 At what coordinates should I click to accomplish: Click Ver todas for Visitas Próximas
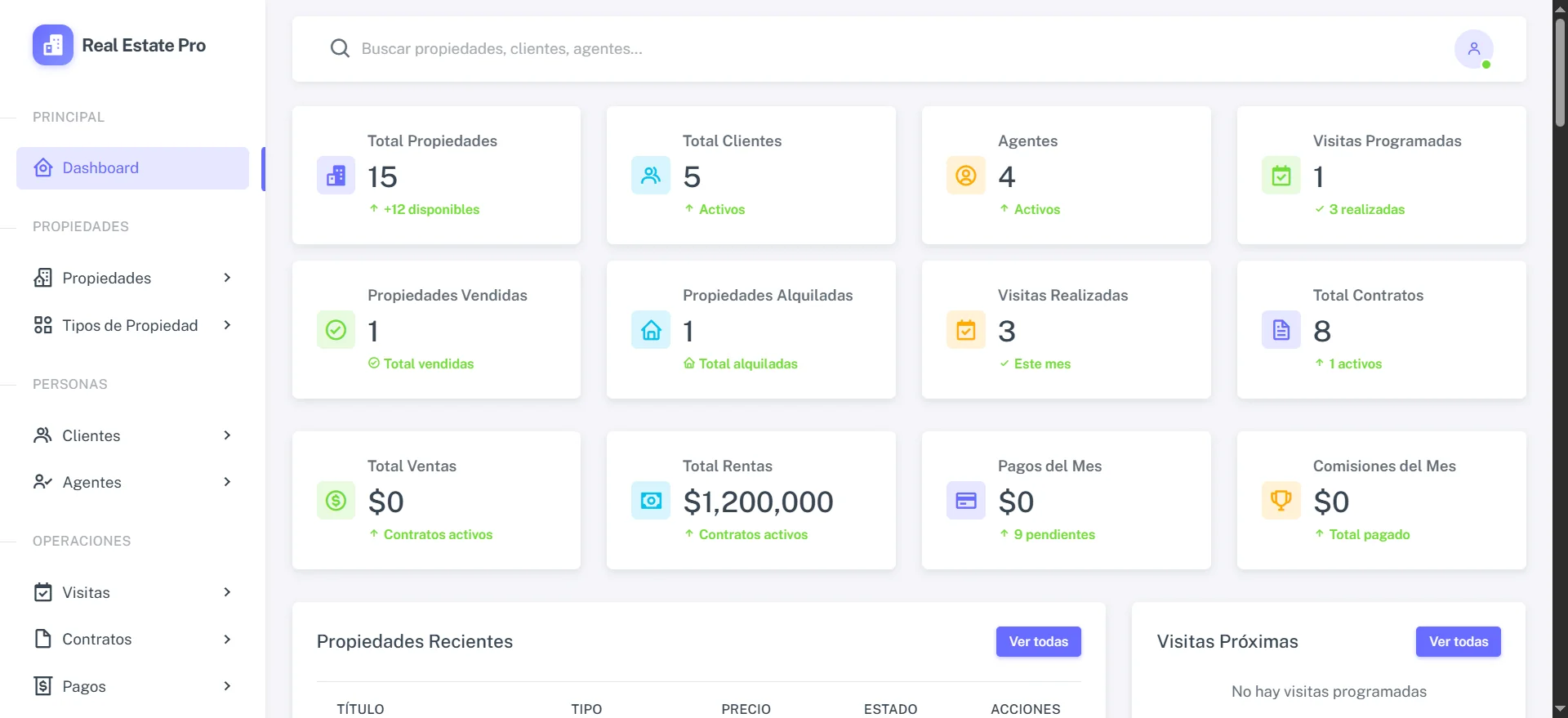(x=1458, y=641)
